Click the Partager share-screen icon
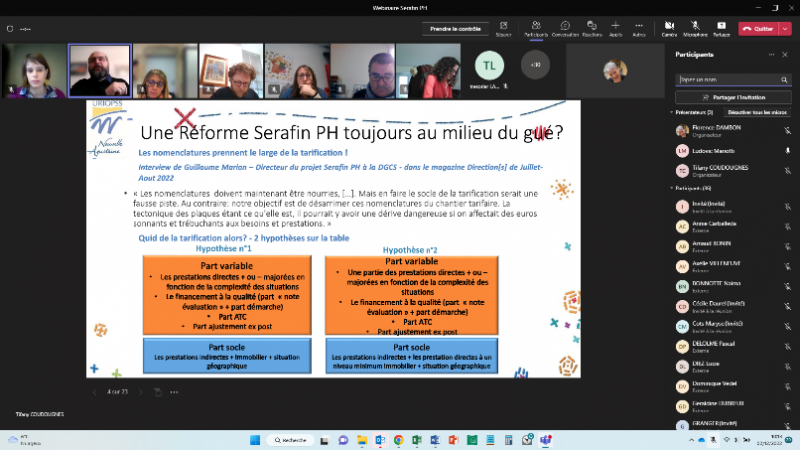800x450 pixels. (721, 29)
